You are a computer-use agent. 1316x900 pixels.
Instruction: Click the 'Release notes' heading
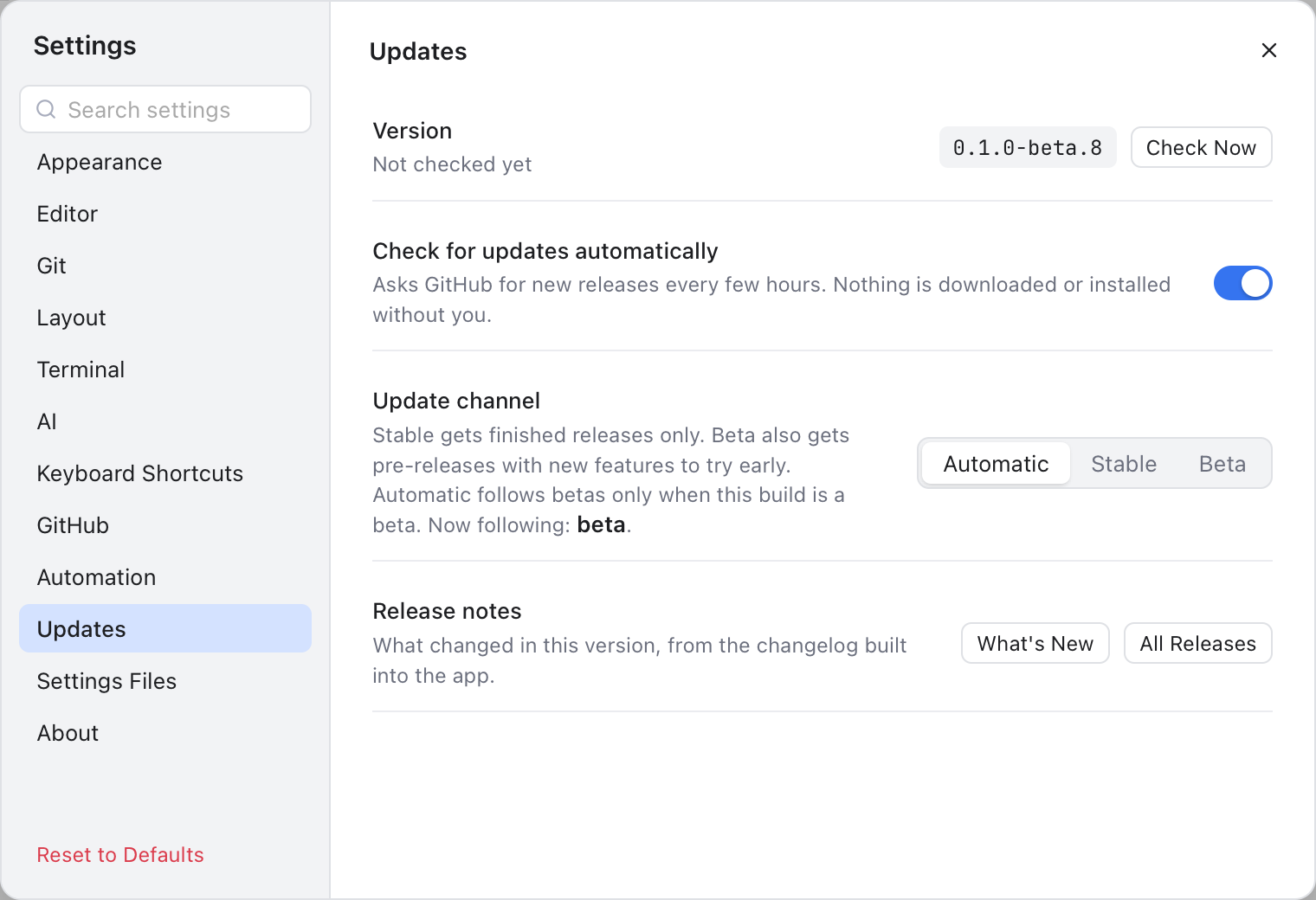[447, 611]
